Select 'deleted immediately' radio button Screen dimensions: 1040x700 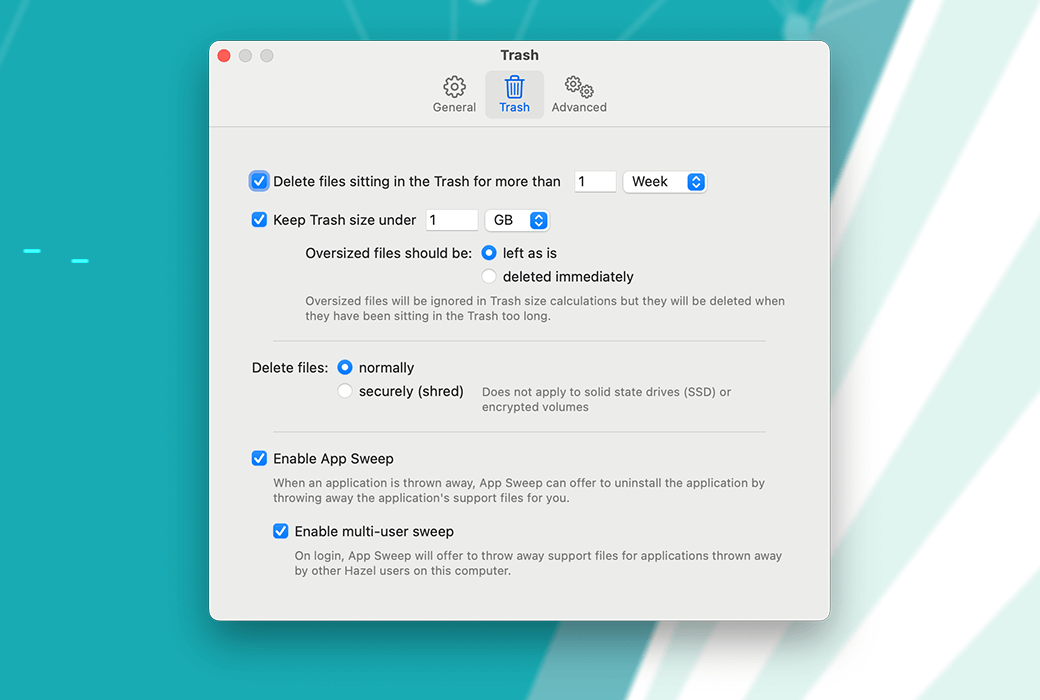point(489,276)
